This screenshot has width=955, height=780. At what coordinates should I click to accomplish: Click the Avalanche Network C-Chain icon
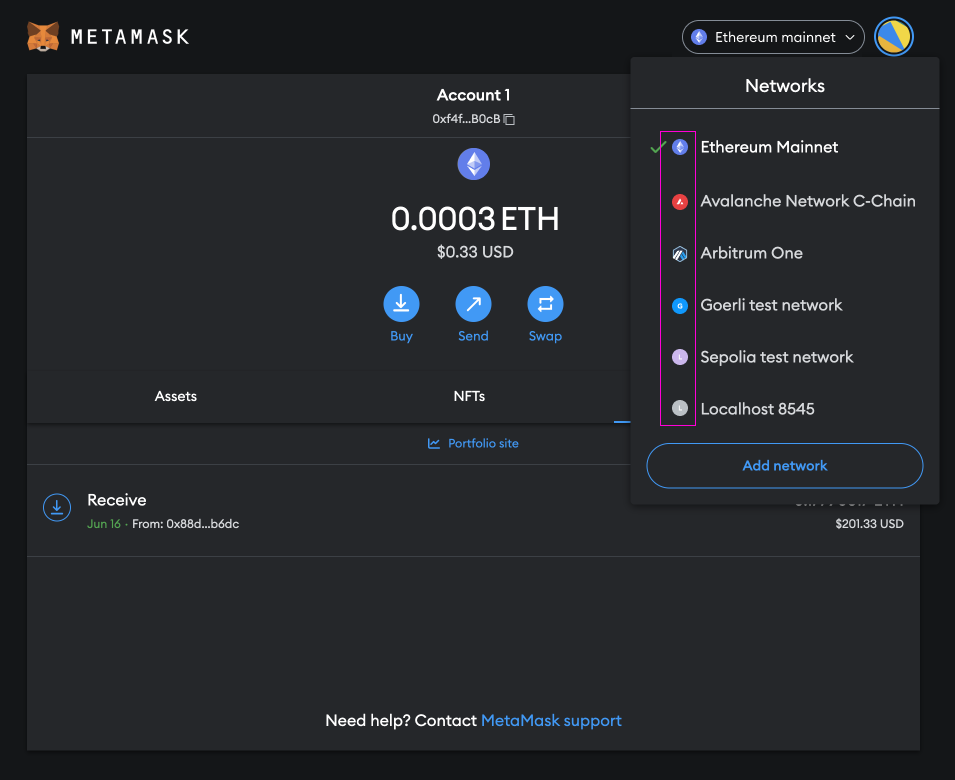pyautogui.click(x=679, y=200)
